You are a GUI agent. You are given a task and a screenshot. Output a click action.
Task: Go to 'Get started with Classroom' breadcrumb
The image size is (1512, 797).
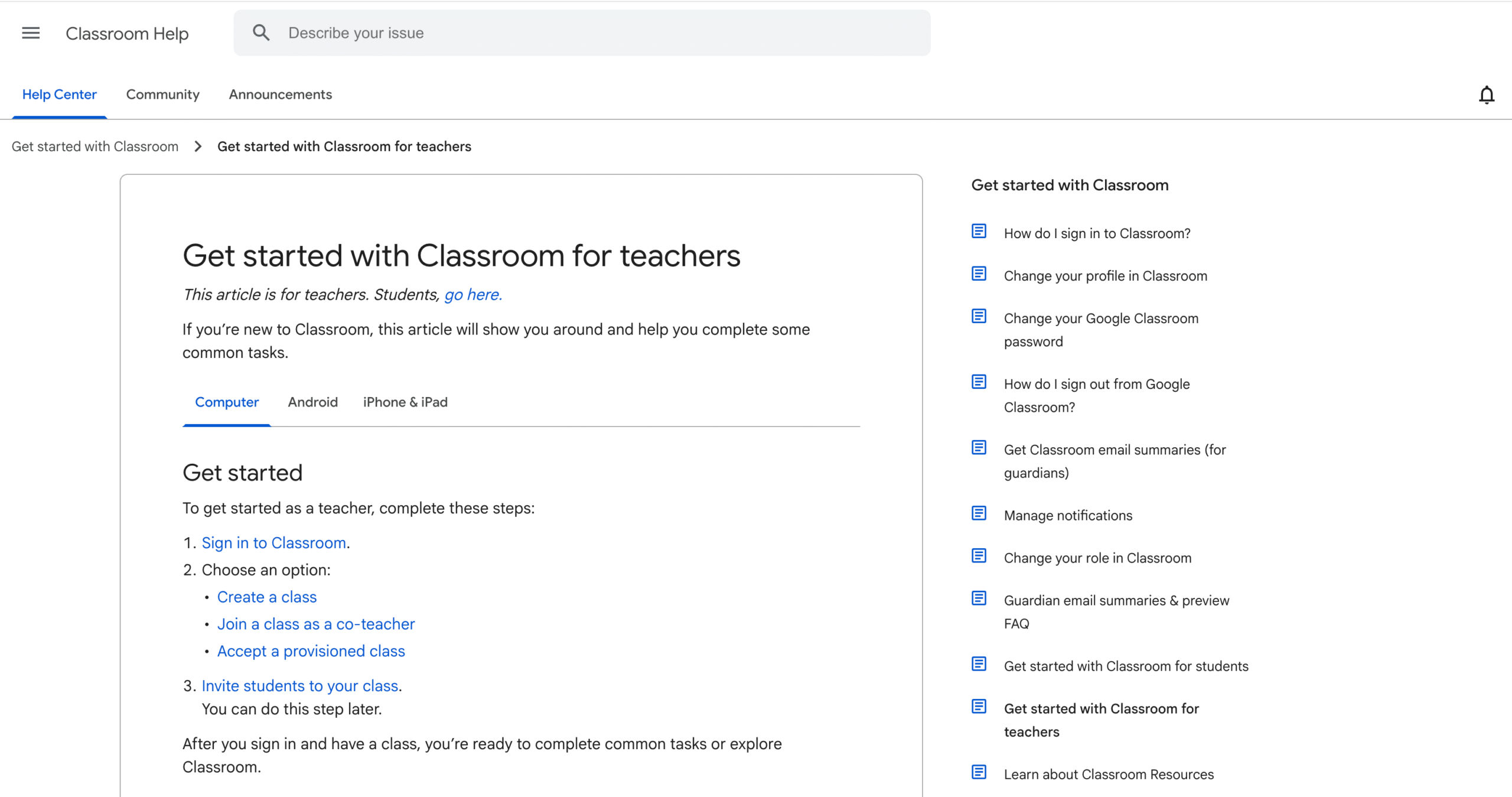pos(95,147)
